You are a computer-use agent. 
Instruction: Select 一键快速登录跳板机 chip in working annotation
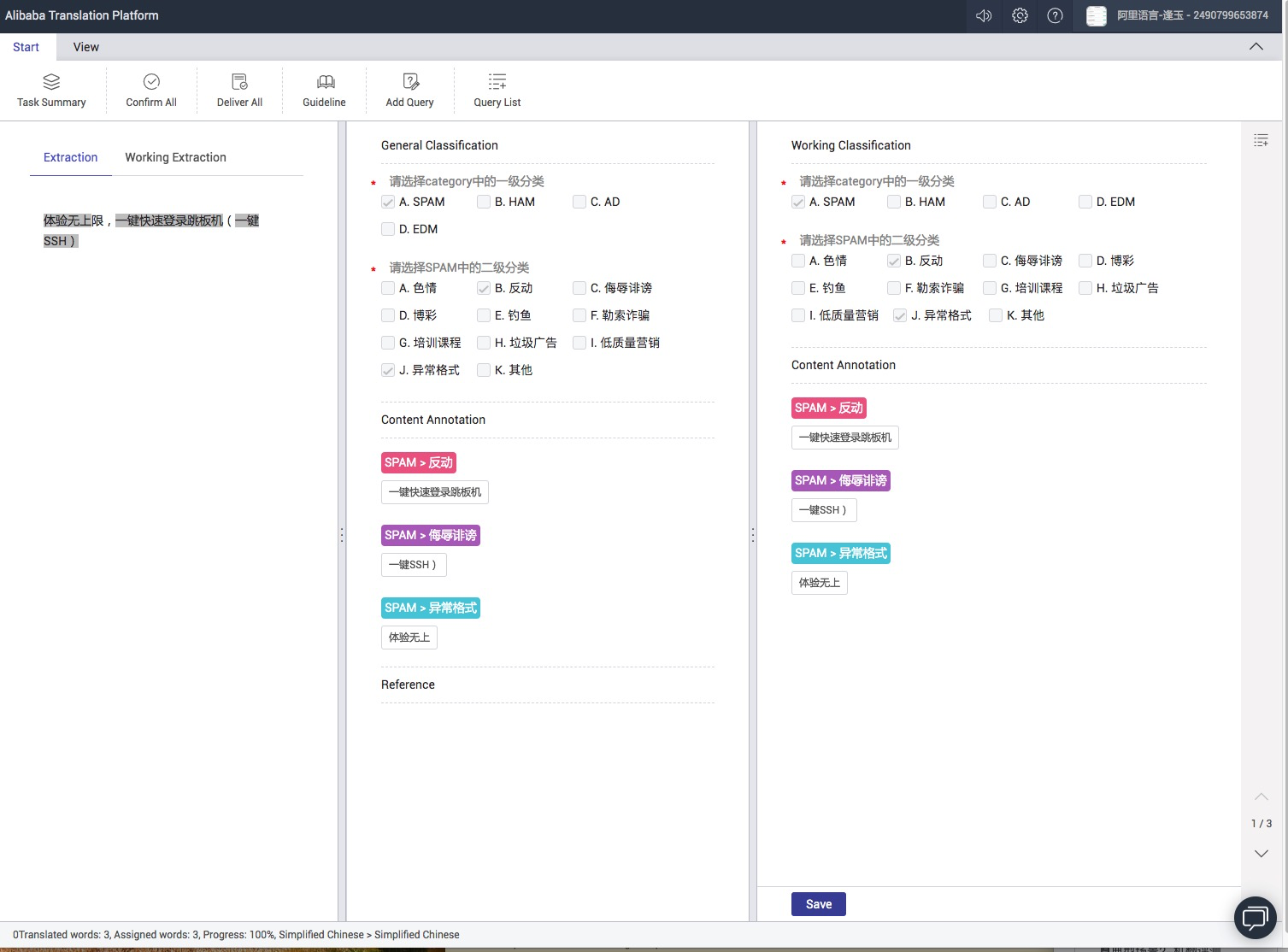(845, 438)
